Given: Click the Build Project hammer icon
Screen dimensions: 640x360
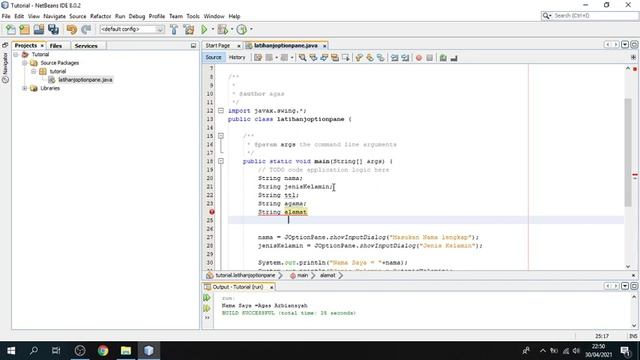Looking at the screenshot, I should click(174, 29).
